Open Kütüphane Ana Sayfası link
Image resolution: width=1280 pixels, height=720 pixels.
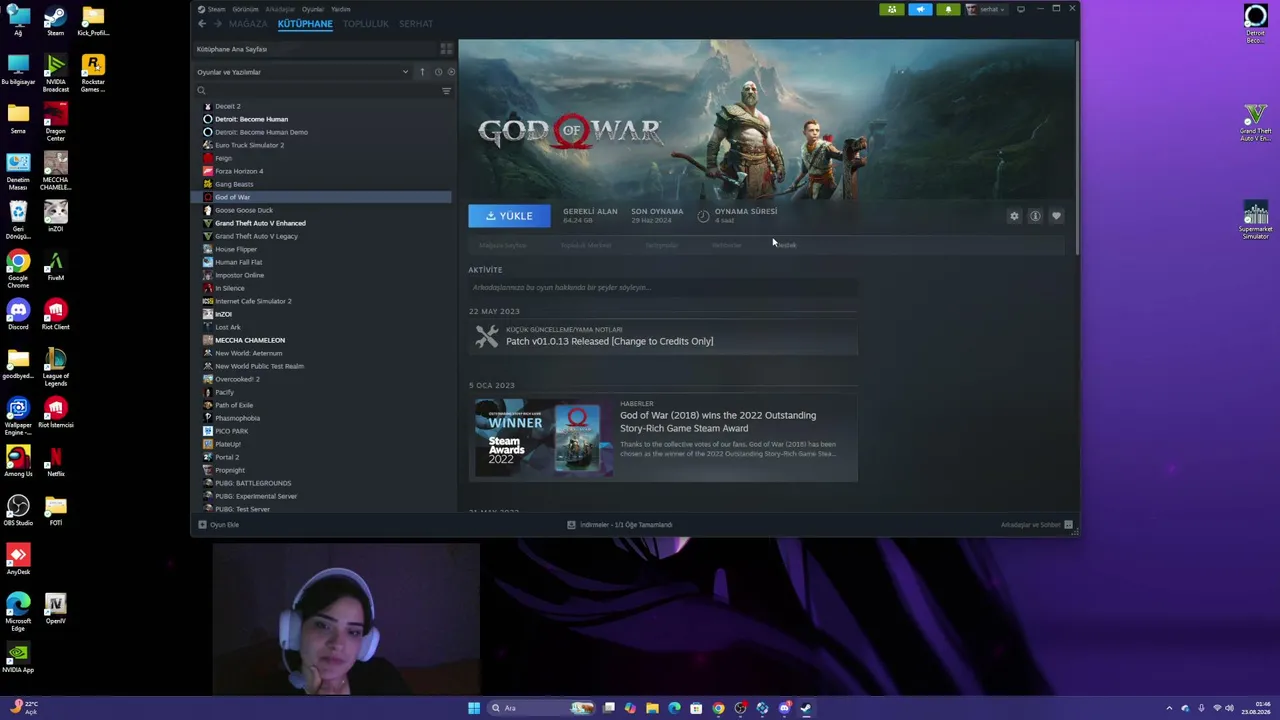point(232,49)
